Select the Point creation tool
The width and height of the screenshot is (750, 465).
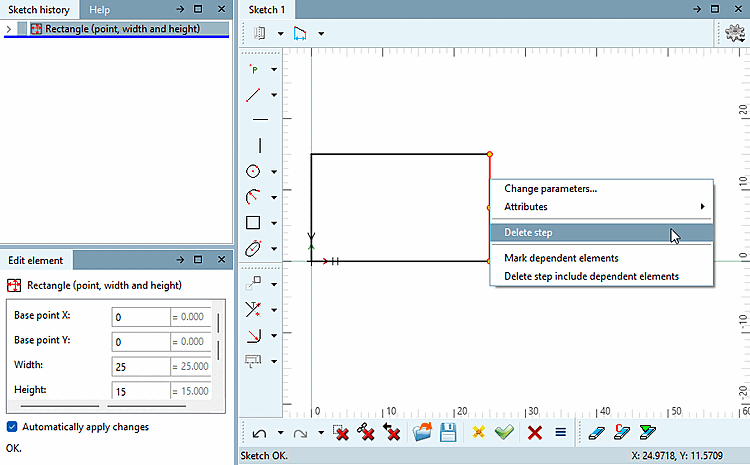tap(254, 70)
